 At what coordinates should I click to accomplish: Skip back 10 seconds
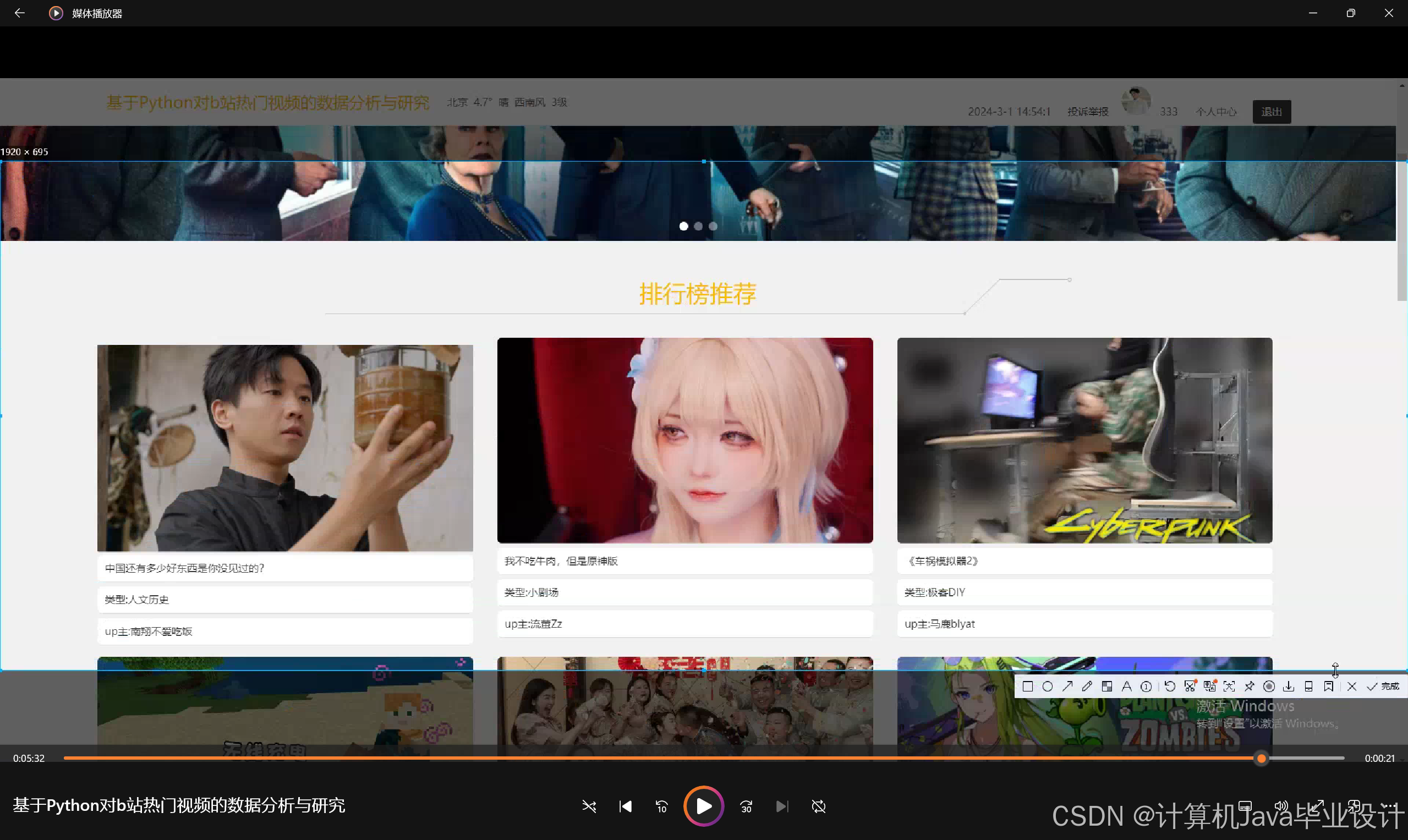[661, 806]
